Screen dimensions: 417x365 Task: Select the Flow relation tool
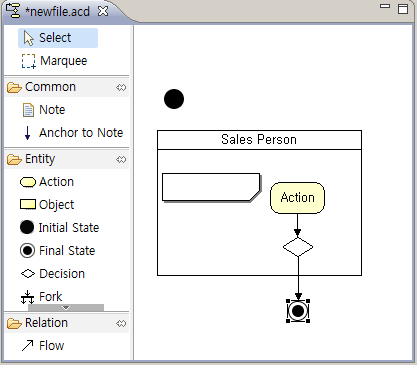[42, 346]
